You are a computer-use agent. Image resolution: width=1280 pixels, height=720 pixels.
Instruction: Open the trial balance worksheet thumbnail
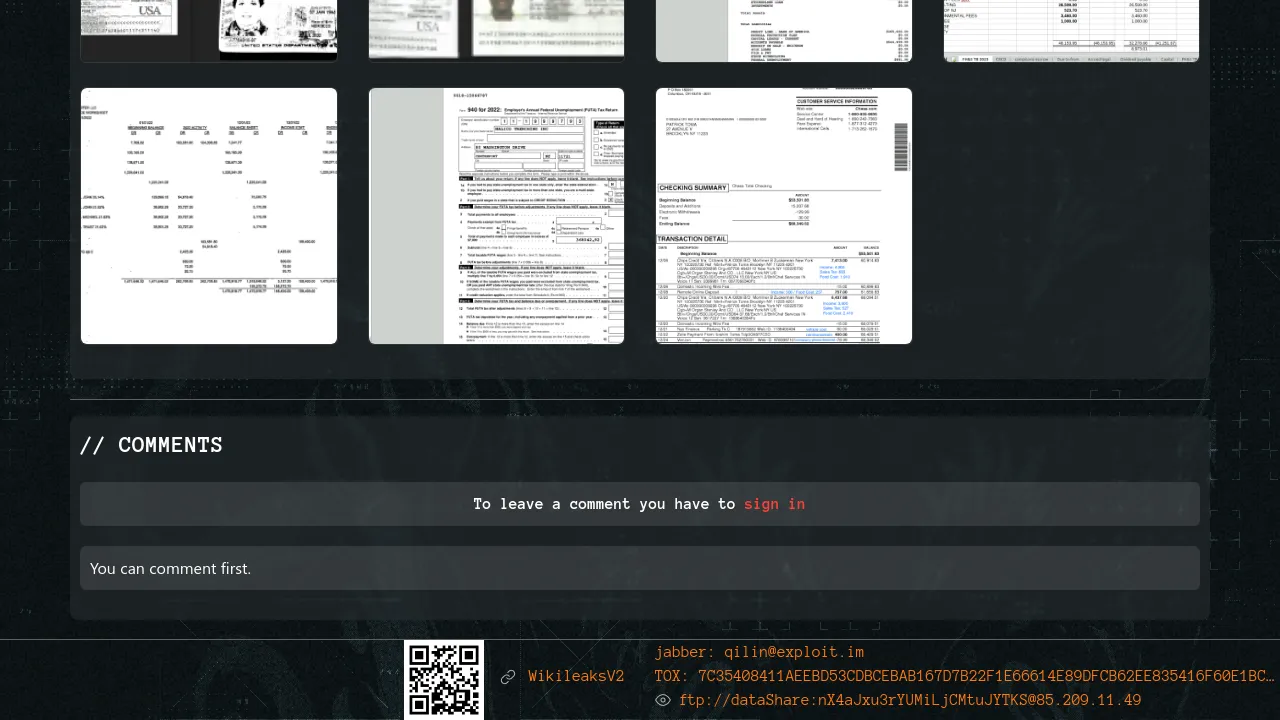click(x=209, y=216)
